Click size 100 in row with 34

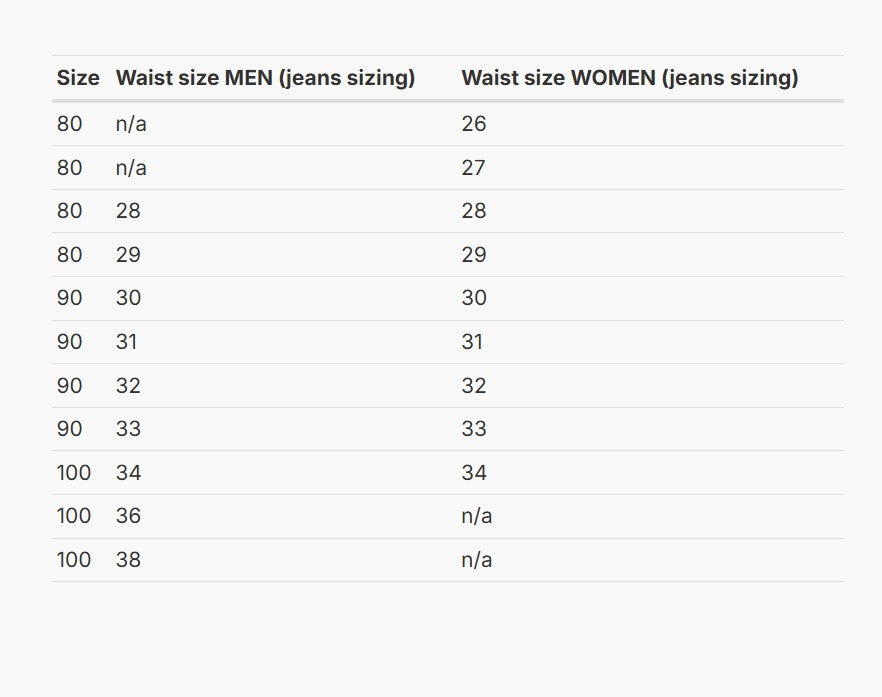tap(74, 473)
